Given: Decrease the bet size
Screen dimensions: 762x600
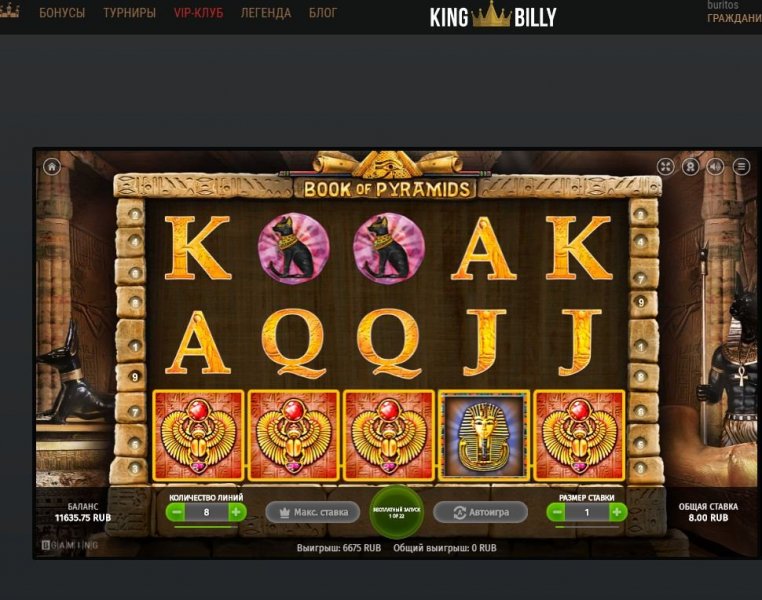Looking at the screenshot, I should point(557,512).
